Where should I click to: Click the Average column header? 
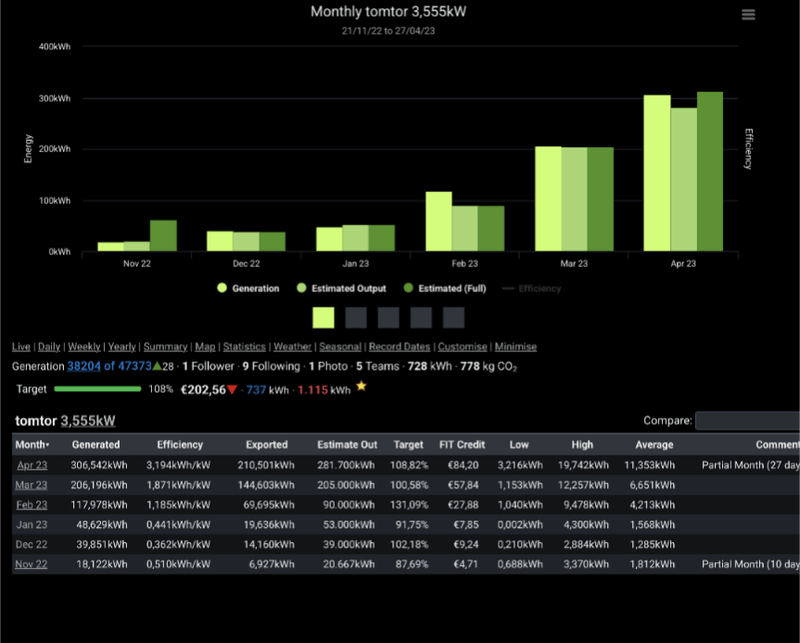pyautogui.click(x=655, y=444)
